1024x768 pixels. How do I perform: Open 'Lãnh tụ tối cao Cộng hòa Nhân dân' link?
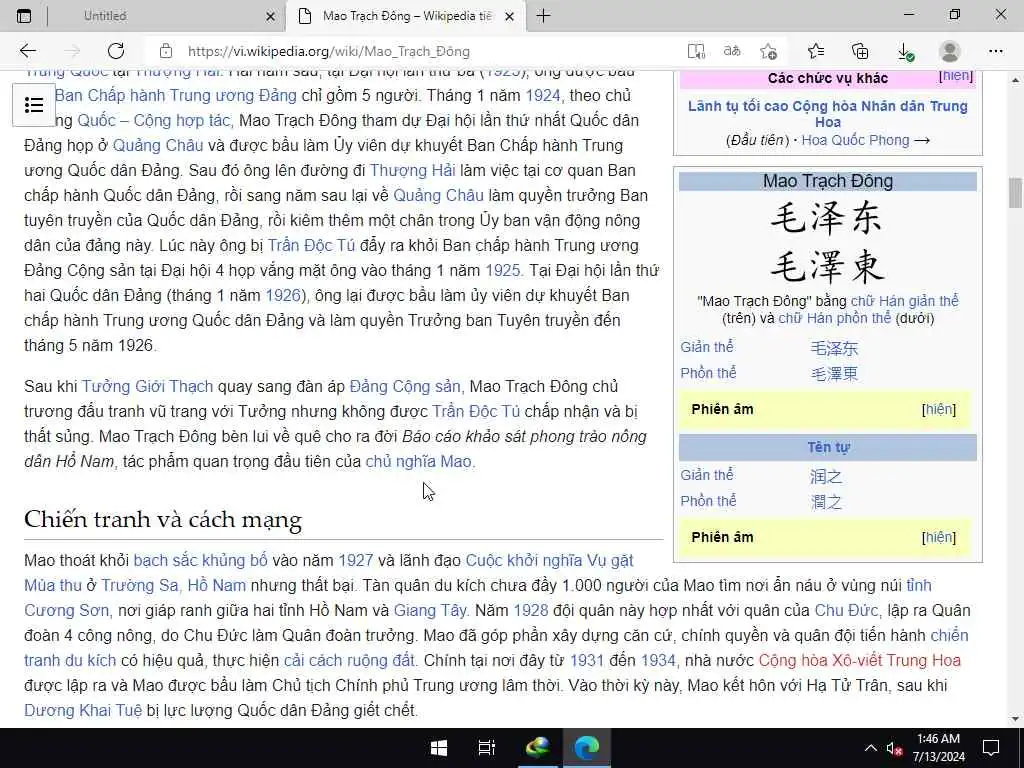tap(827, 114)
